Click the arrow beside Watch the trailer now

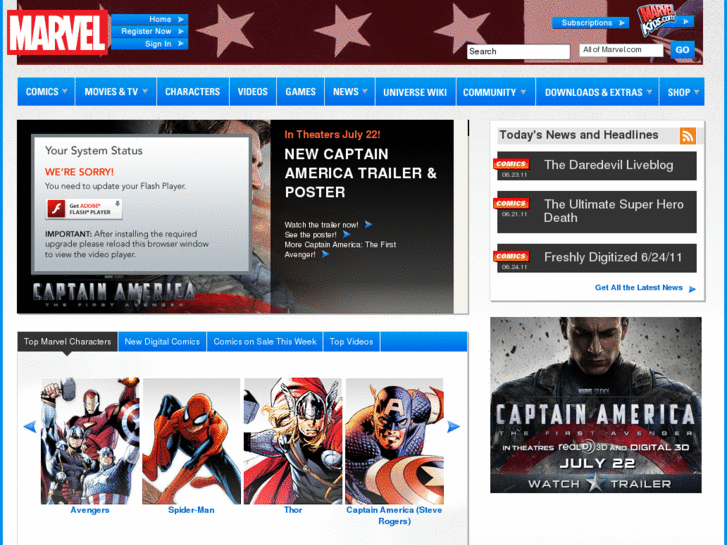point(368,224)
